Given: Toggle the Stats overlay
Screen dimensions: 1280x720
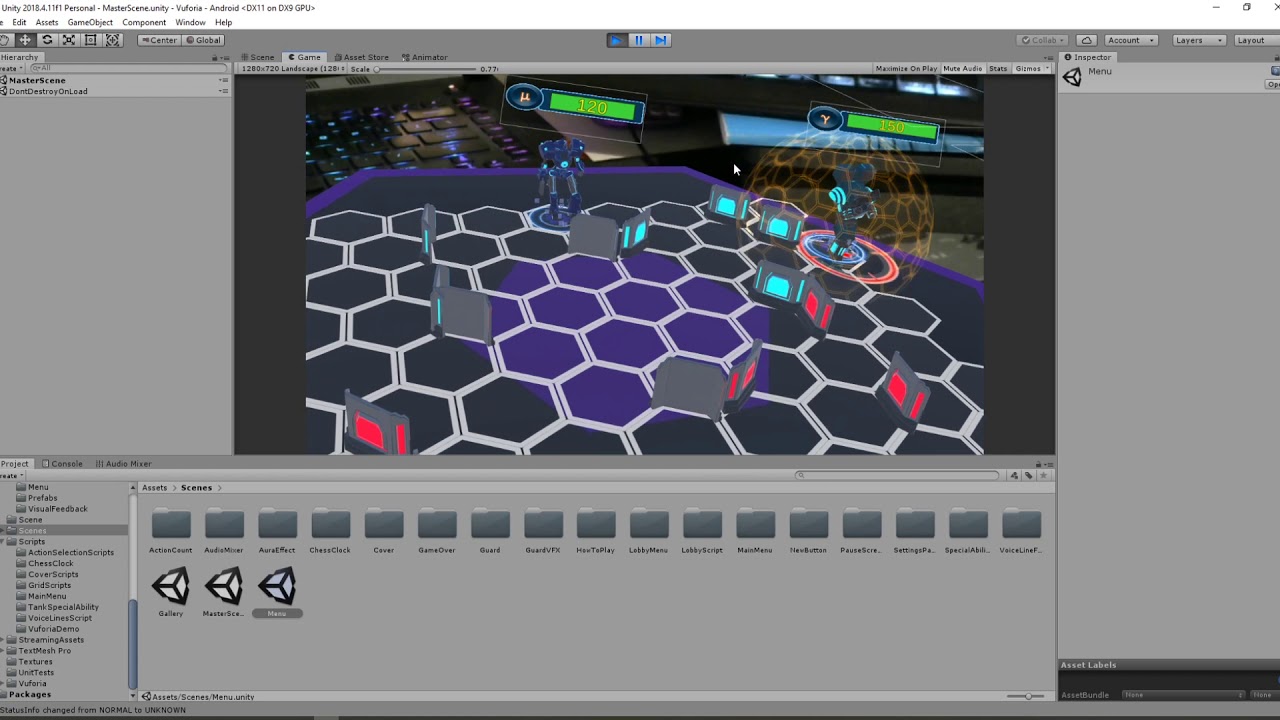Looking at the screenshot, I should 998,69.
